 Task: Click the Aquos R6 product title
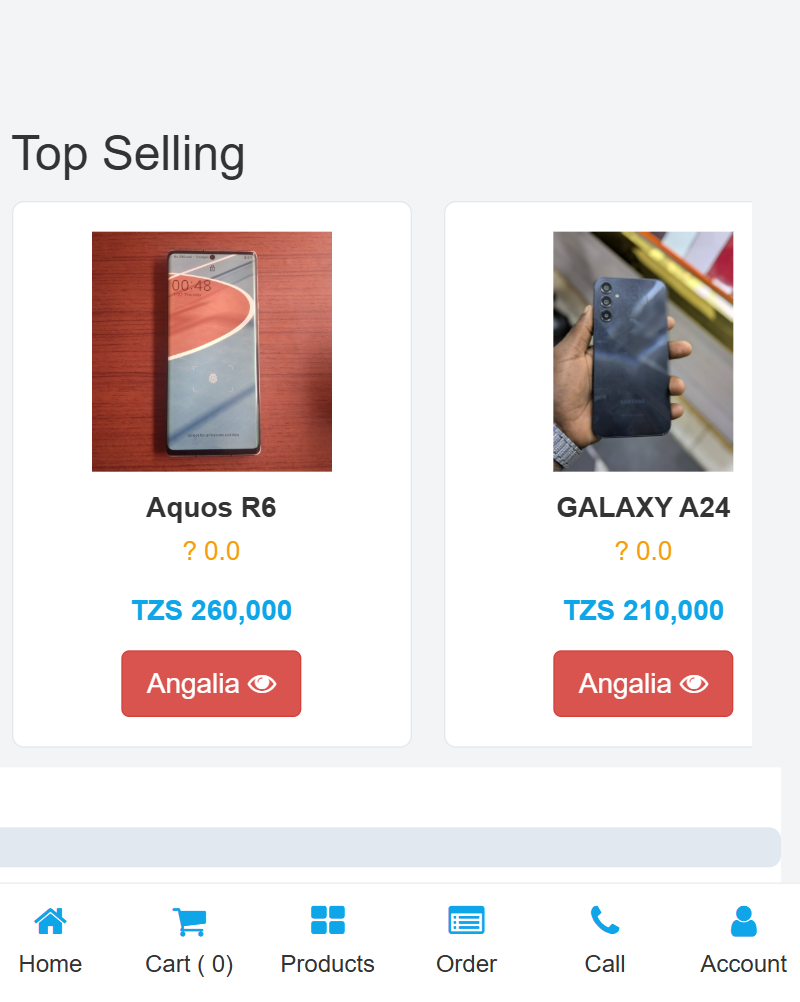pyautogui.click(x=211, y=508)
